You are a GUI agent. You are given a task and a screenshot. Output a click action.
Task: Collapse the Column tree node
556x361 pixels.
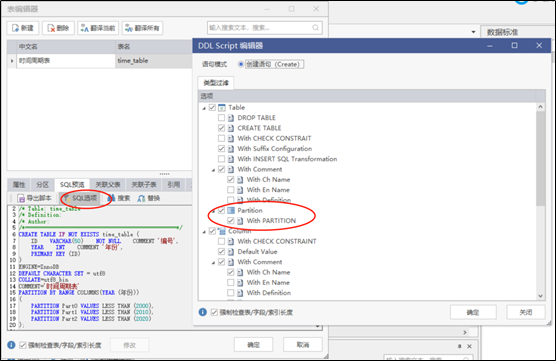click(204, 232)
